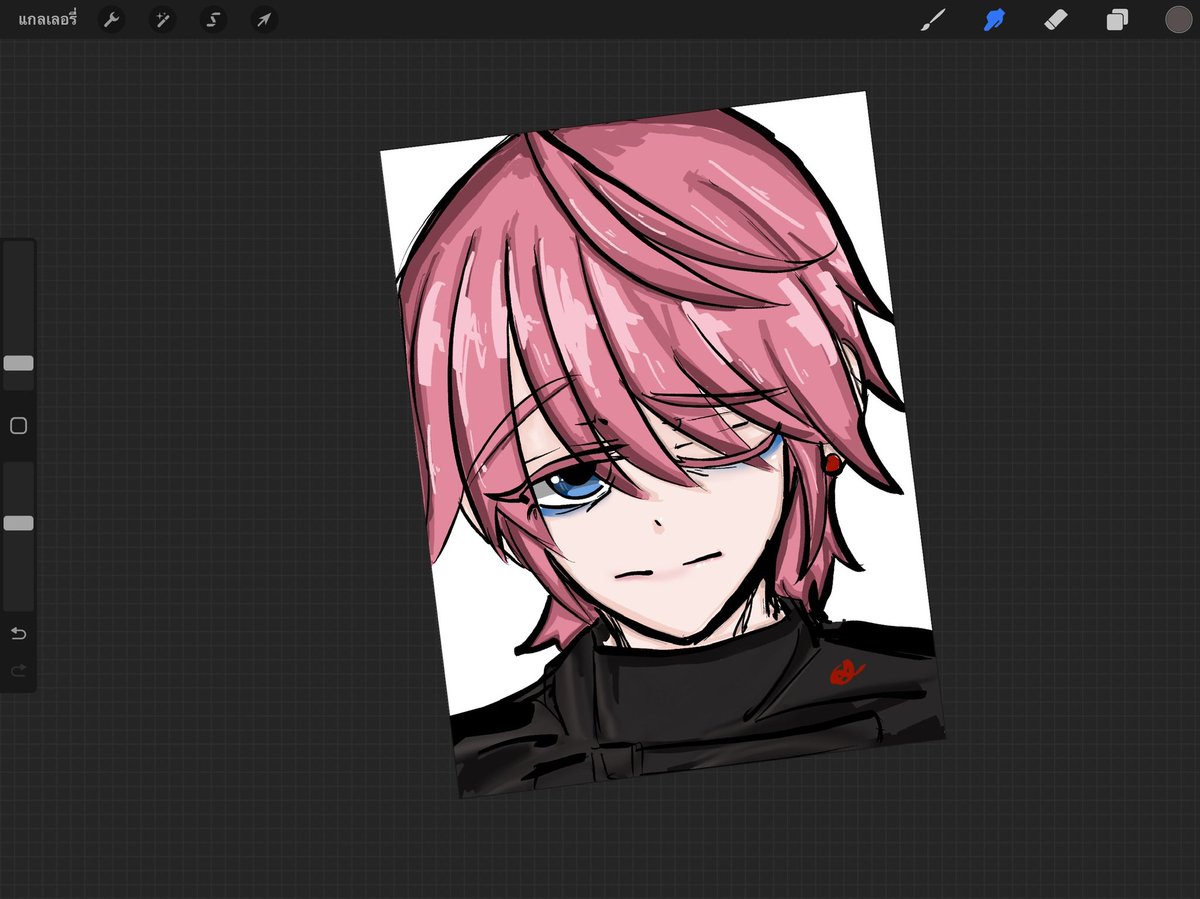
Task: Click the drawing canvas artwork
Action: coord(662,445)
